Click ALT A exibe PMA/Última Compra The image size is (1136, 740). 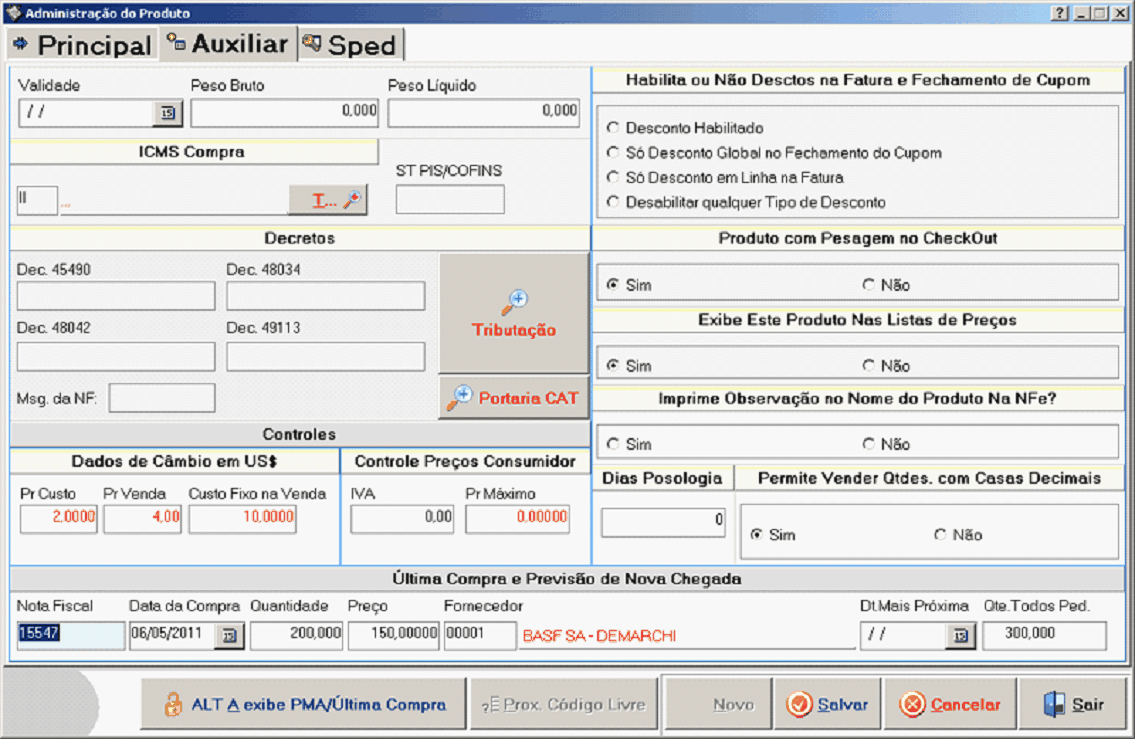(x=304, y=705)
